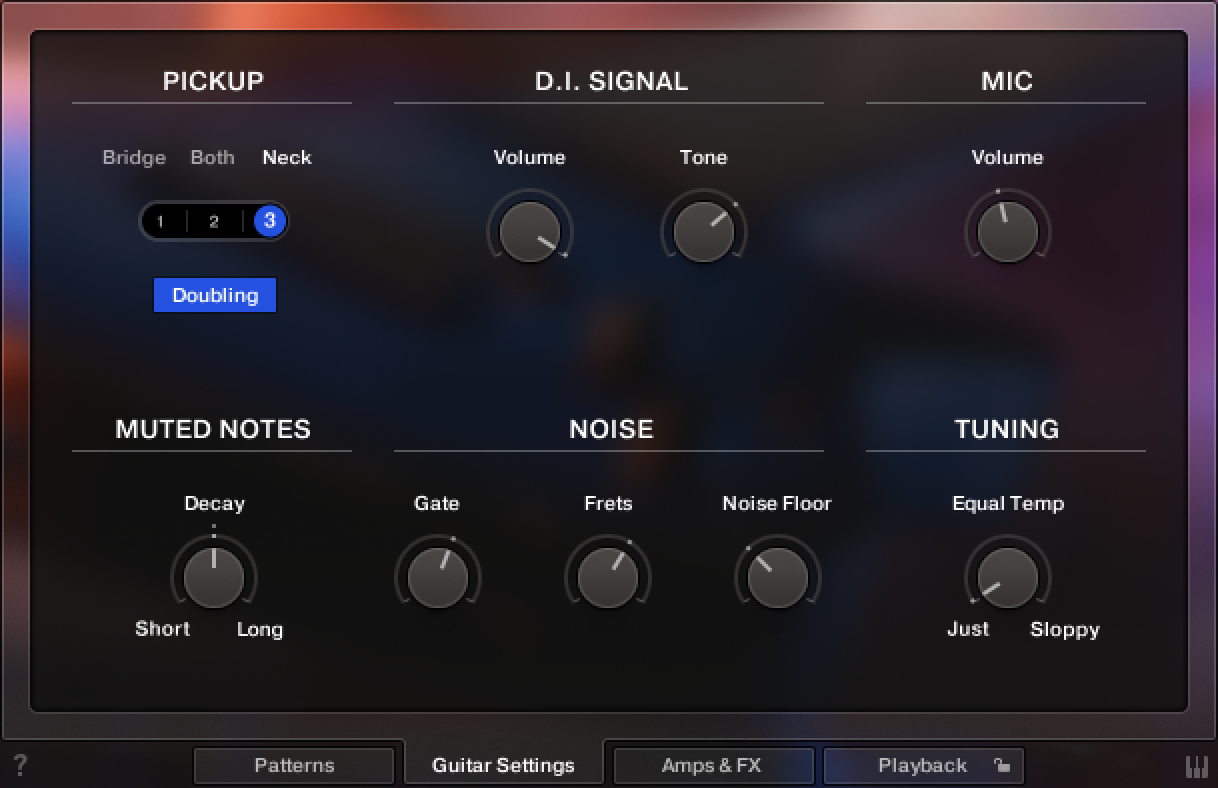This screenshot has height=788, width=1218.
Task: Disable the Doubling option
Action: click(214, 295)
